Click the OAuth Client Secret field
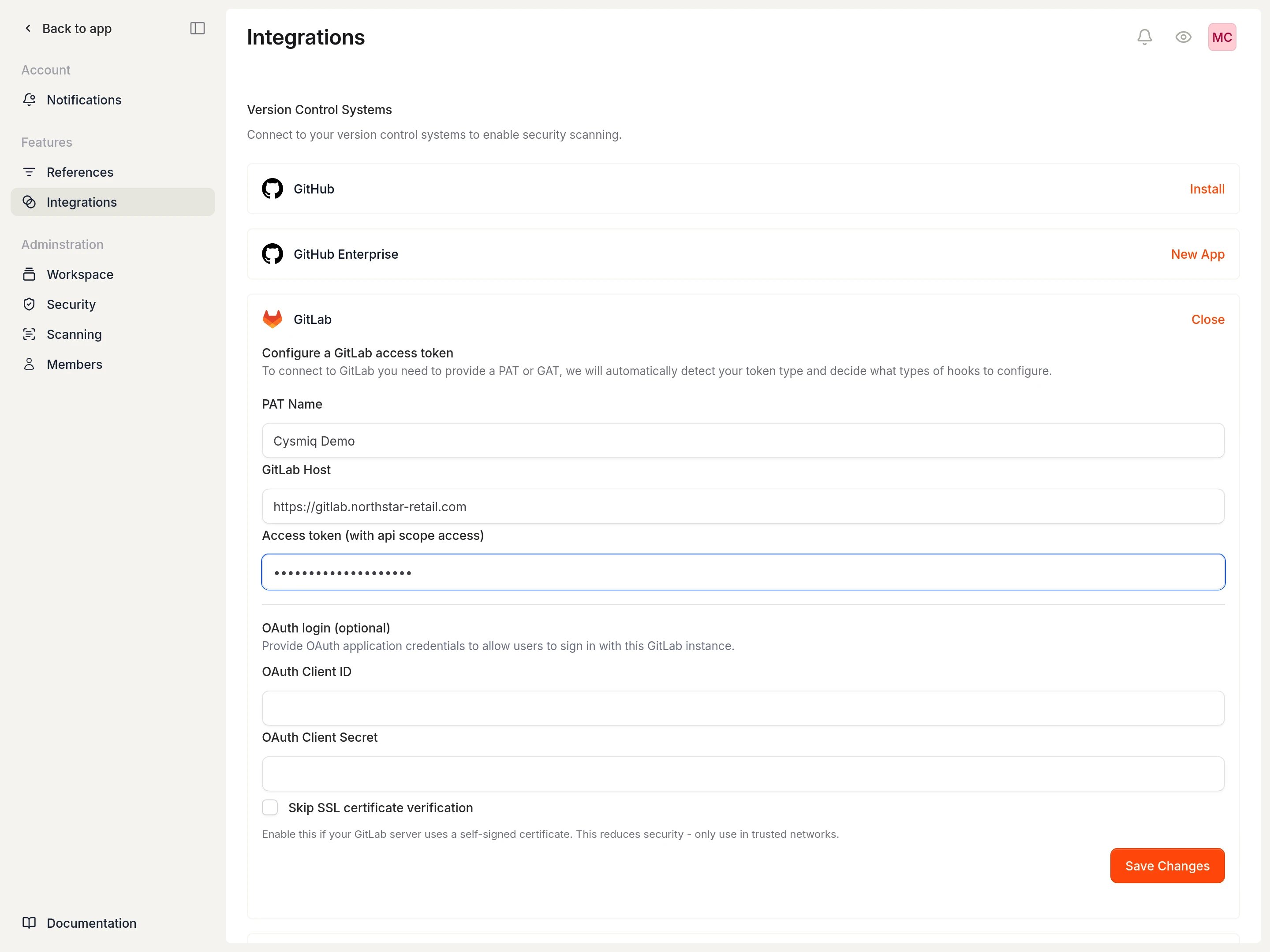Image resolution: width=1270 pixels, height=952 pixels. click(743, 773)
